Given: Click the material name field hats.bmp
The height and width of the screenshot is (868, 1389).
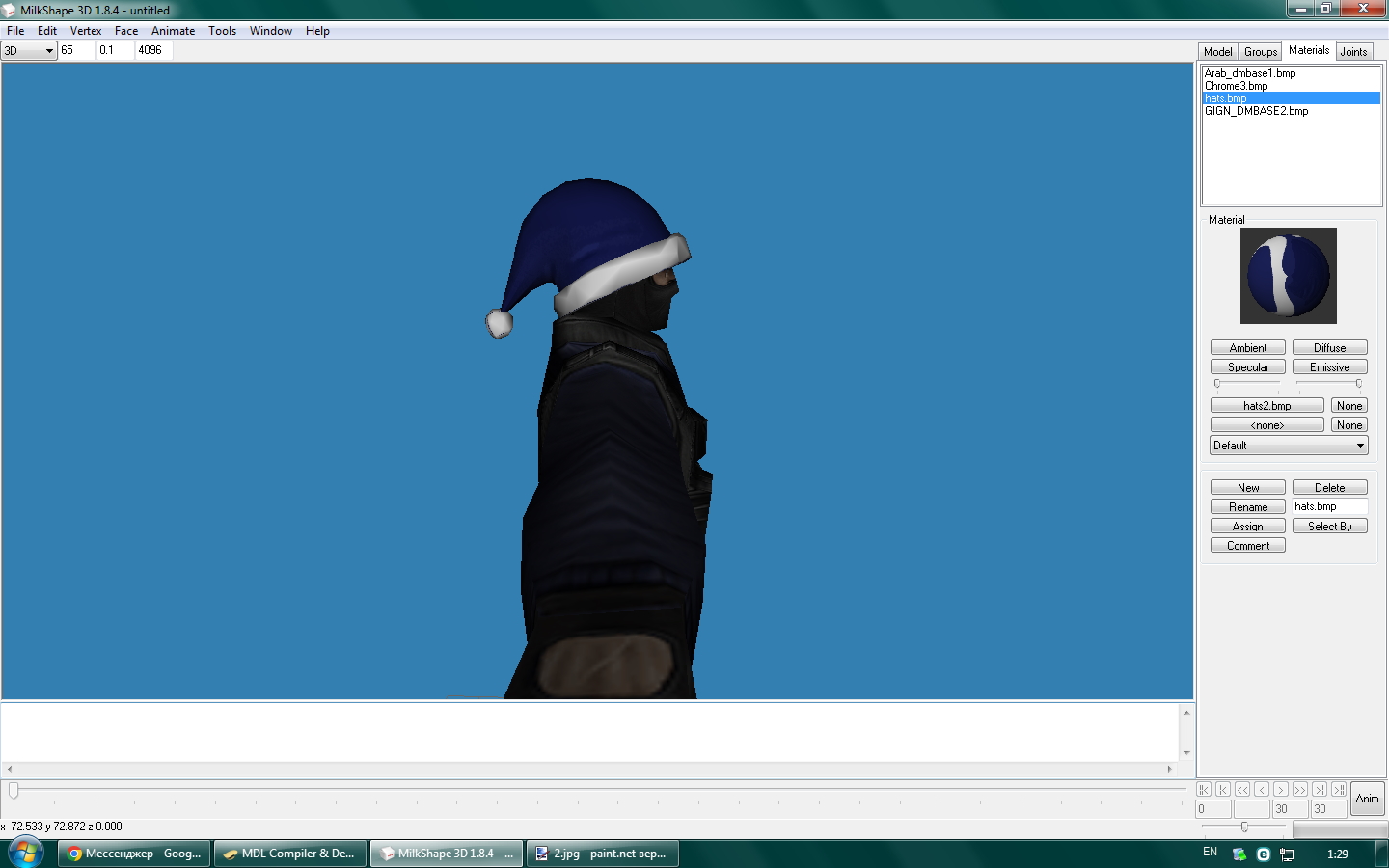Looking at the screenshot, I should [1330, 507].
